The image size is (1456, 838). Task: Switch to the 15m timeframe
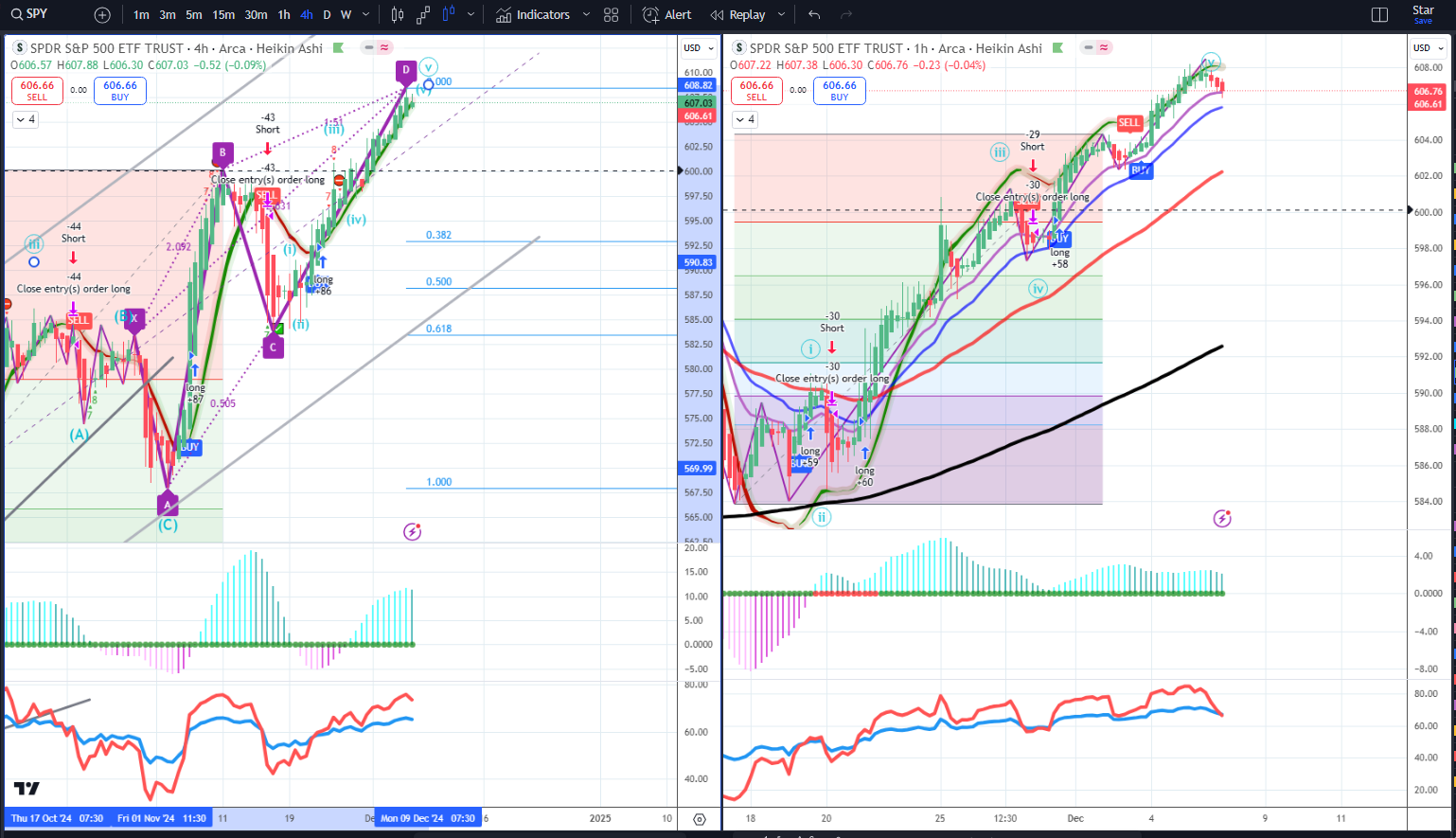[223, 15]
